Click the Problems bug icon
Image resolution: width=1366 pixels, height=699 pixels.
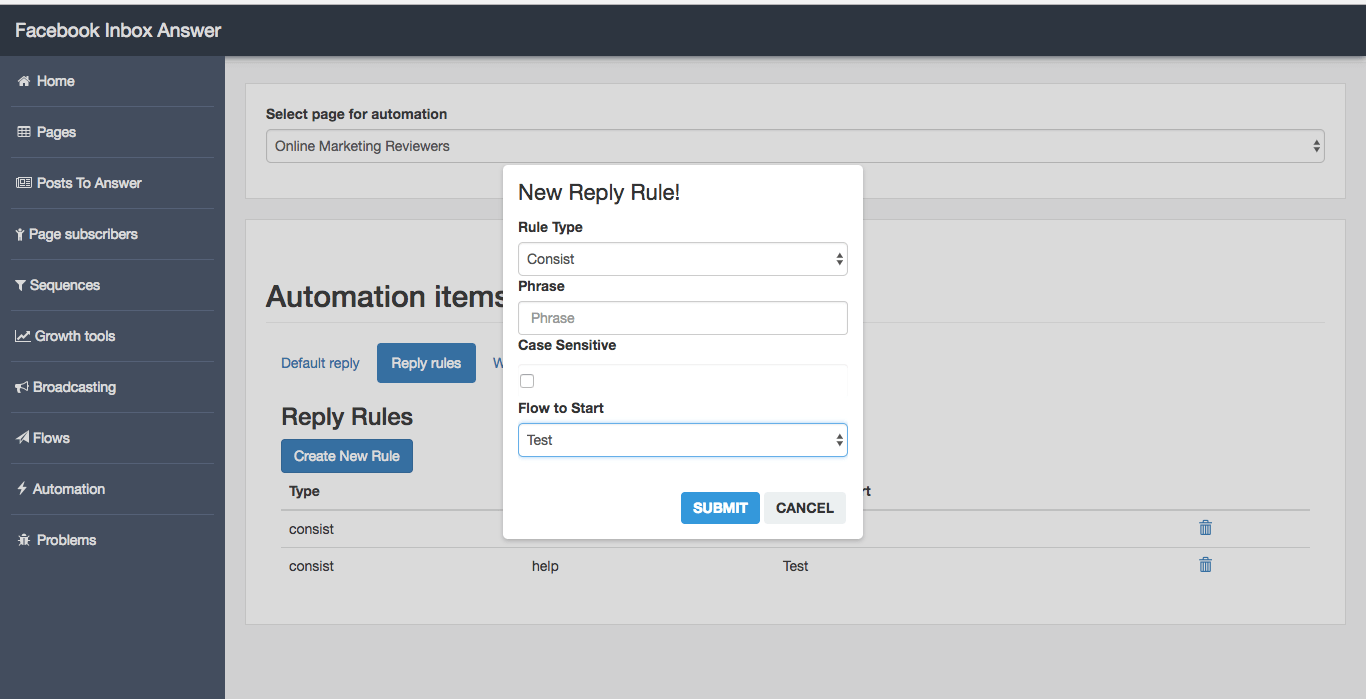(x=24, y=540)
